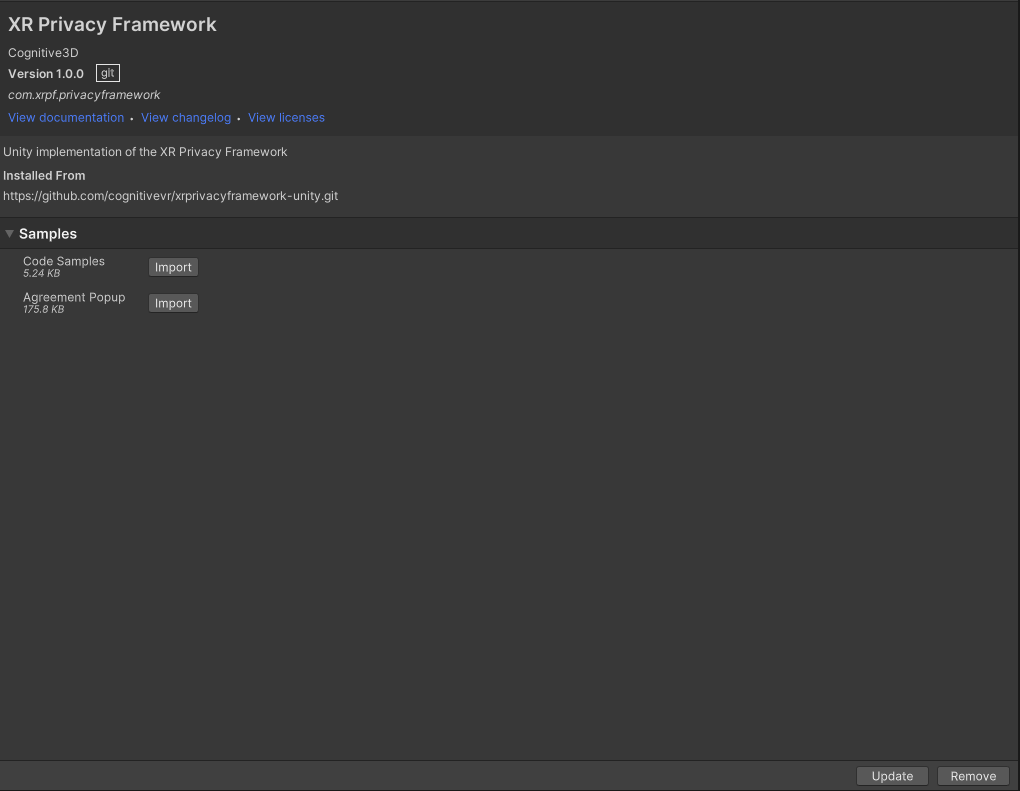1020x791 pixels.
Task: Import the Code Samples sample
Action: coord(173,267)
